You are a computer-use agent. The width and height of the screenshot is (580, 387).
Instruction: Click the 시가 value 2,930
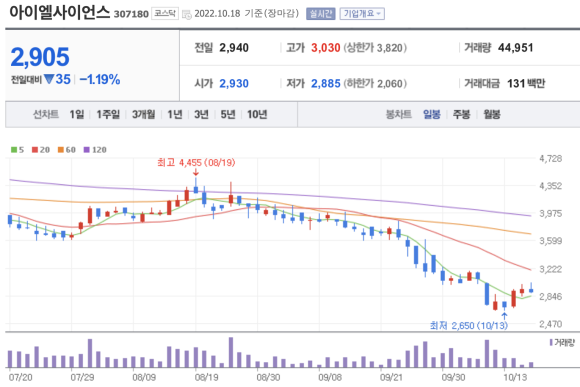coord(234,84)
